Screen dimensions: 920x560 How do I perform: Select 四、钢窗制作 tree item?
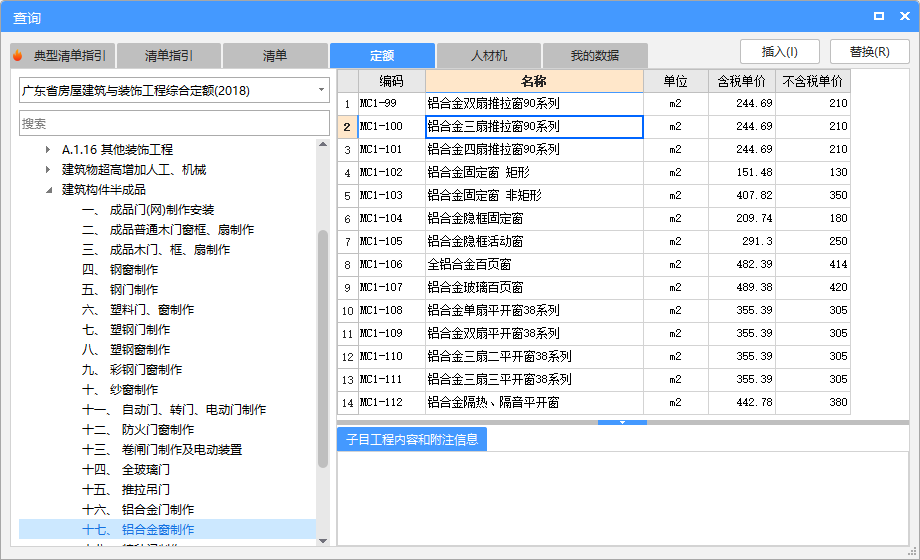(120, 269)
